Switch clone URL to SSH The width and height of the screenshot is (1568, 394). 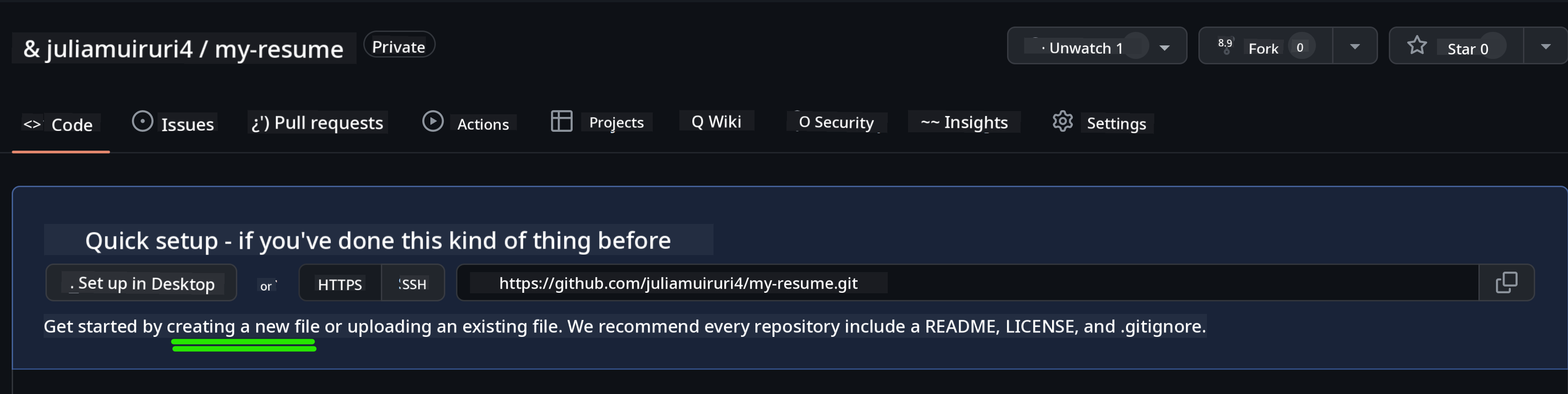point(413,284)
